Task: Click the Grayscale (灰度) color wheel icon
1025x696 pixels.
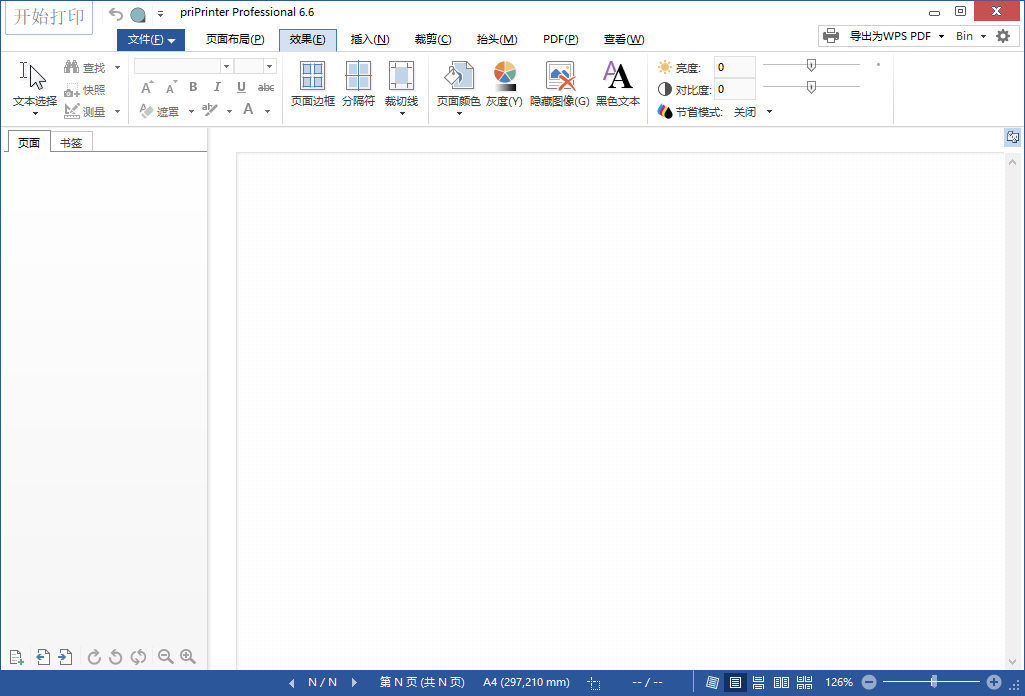Action: [505, 77]
